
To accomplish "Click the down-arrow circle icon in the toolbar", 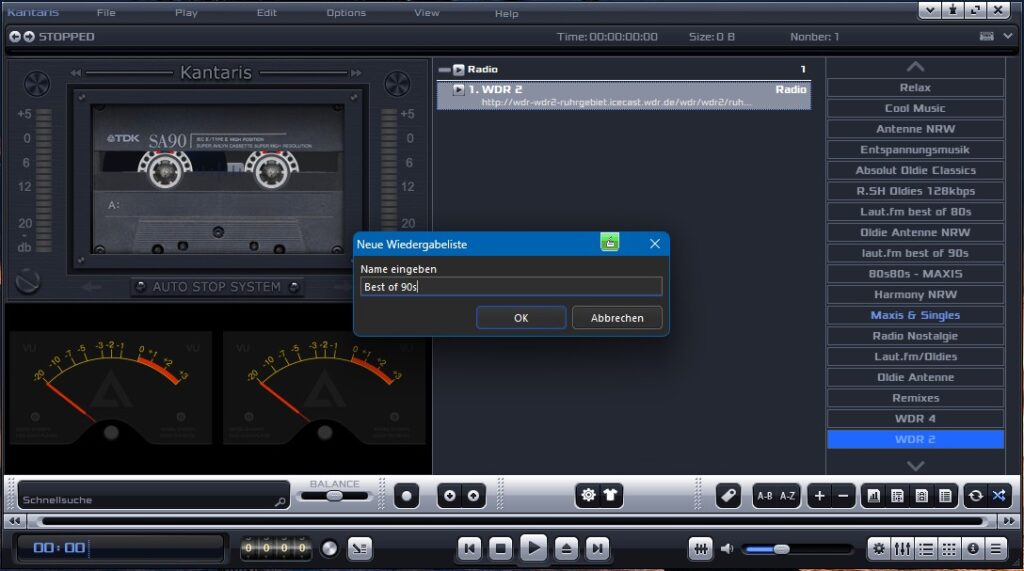I will coord(449,496).
